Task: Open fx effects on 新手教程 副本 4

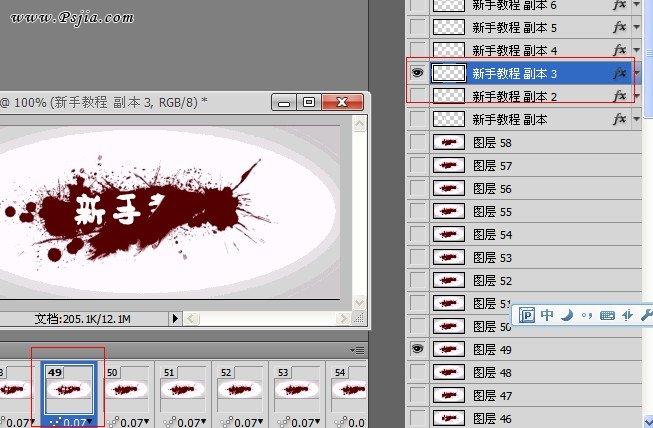Action: 619,50
